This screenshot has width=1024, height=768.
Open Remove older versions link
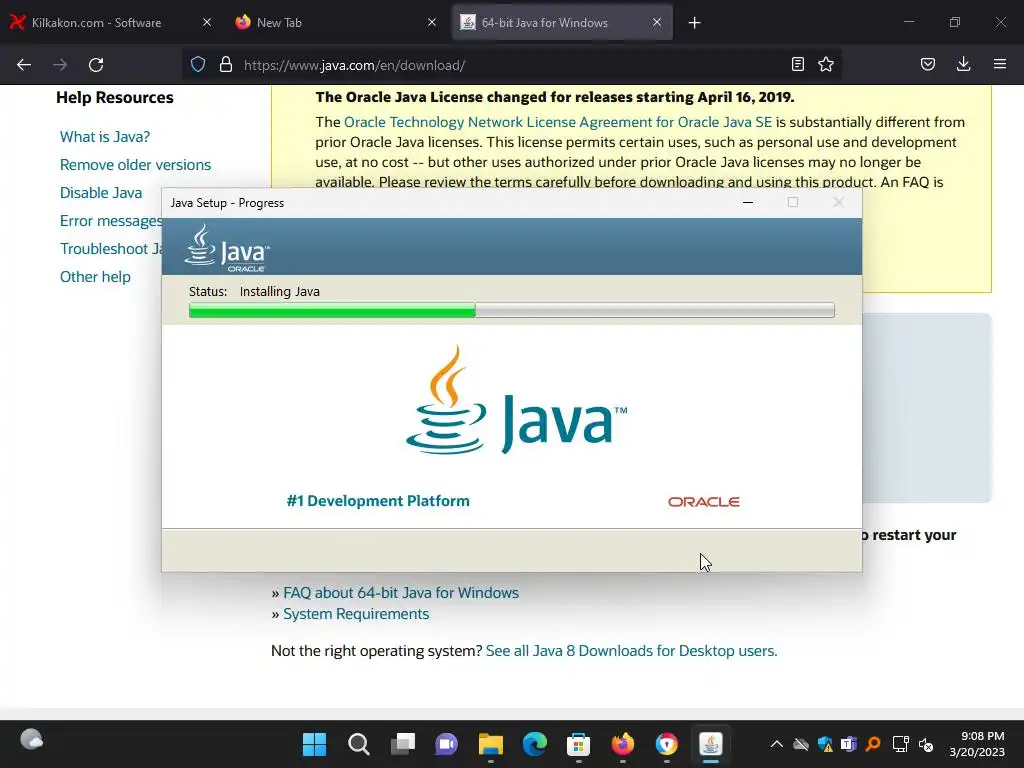pos(135,165)
